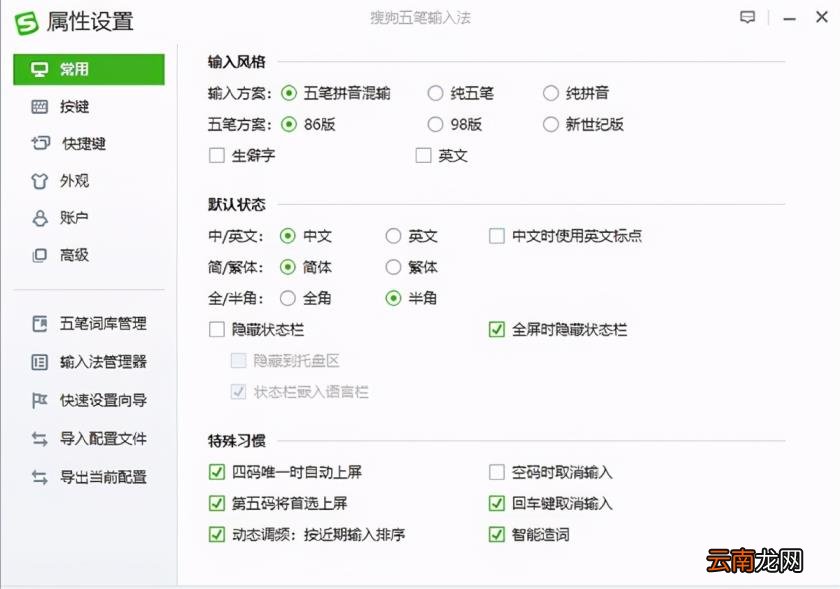Image resolution: width=840 pixels, height=589 pixels.
Task: Set default language to 中文
Action: (x=288, y=236)
